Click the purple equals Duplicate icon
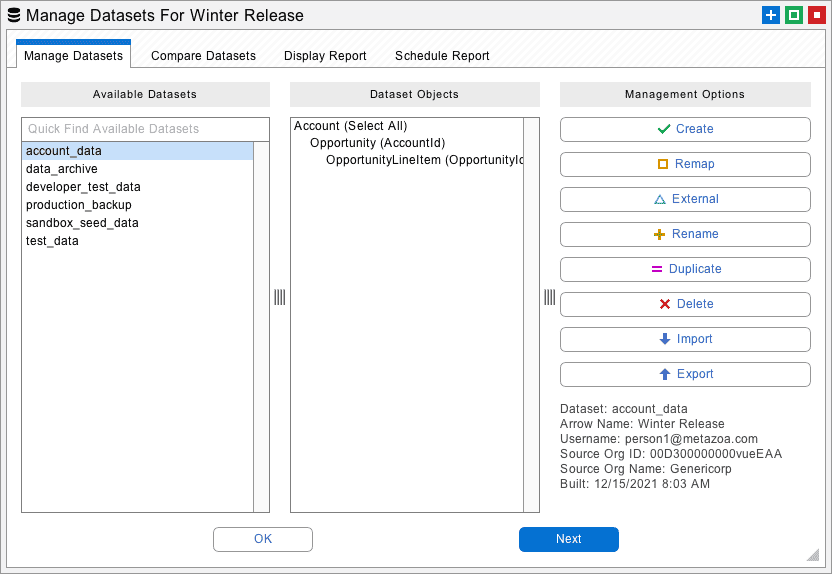Viewport: 832px width, 574px height. [657, 269]
